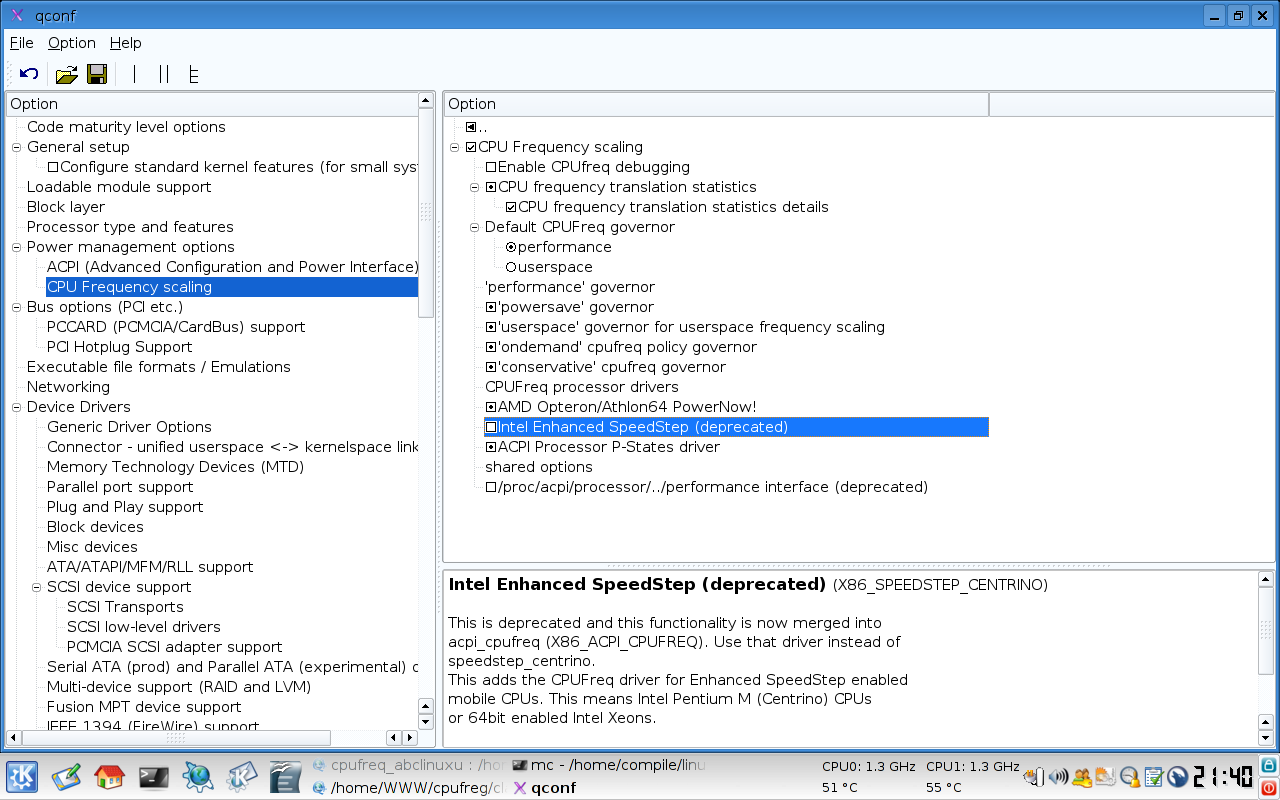
Task: Toggle 'CPU frequency translation statistics details' checkbox
Action: pyautogui.click(x=511, y=207)
